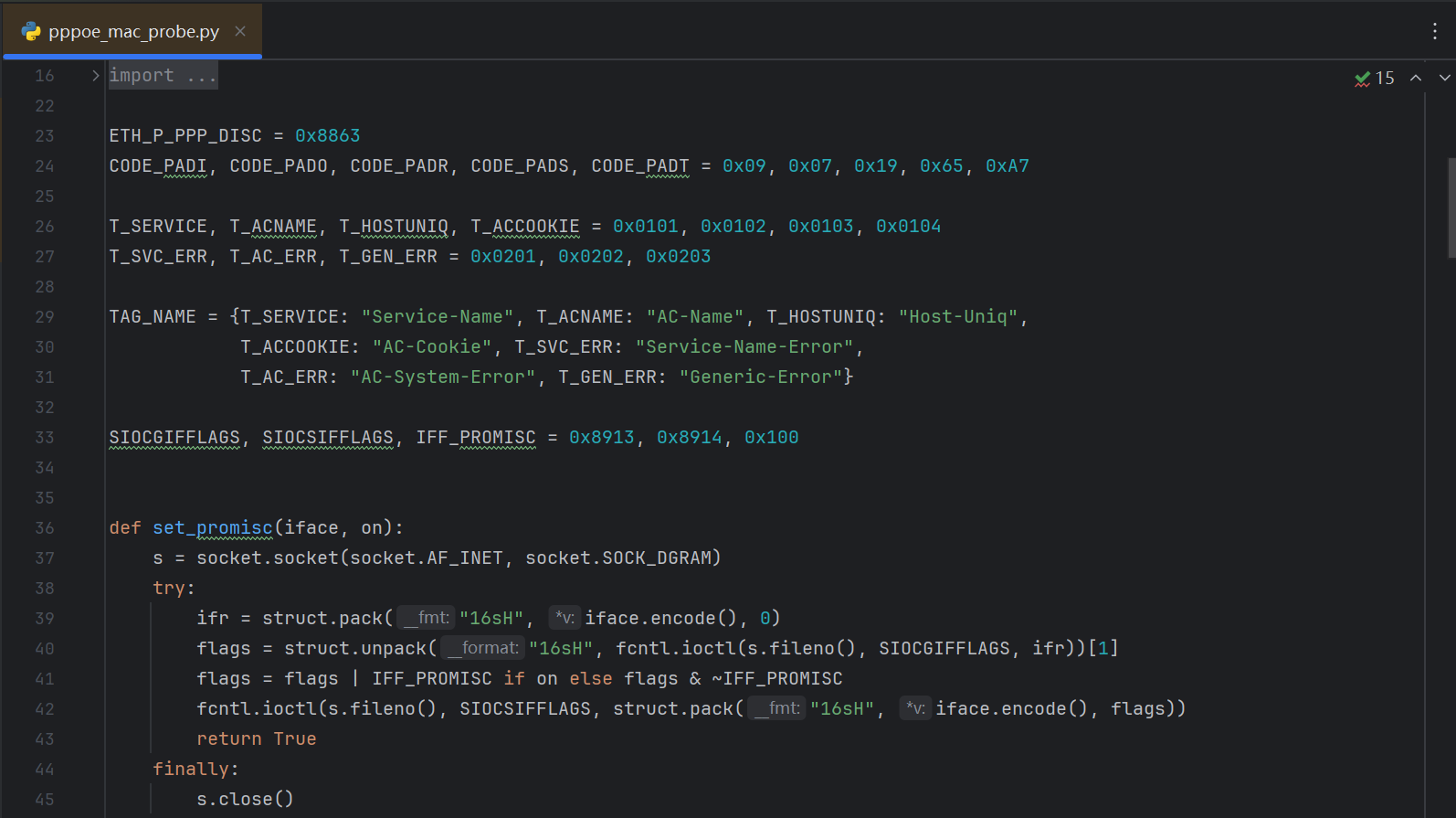Click the 0x100 value on line 33
Image resolution: width=1456 pixels, height=818 pixels.
coord(772,438)
